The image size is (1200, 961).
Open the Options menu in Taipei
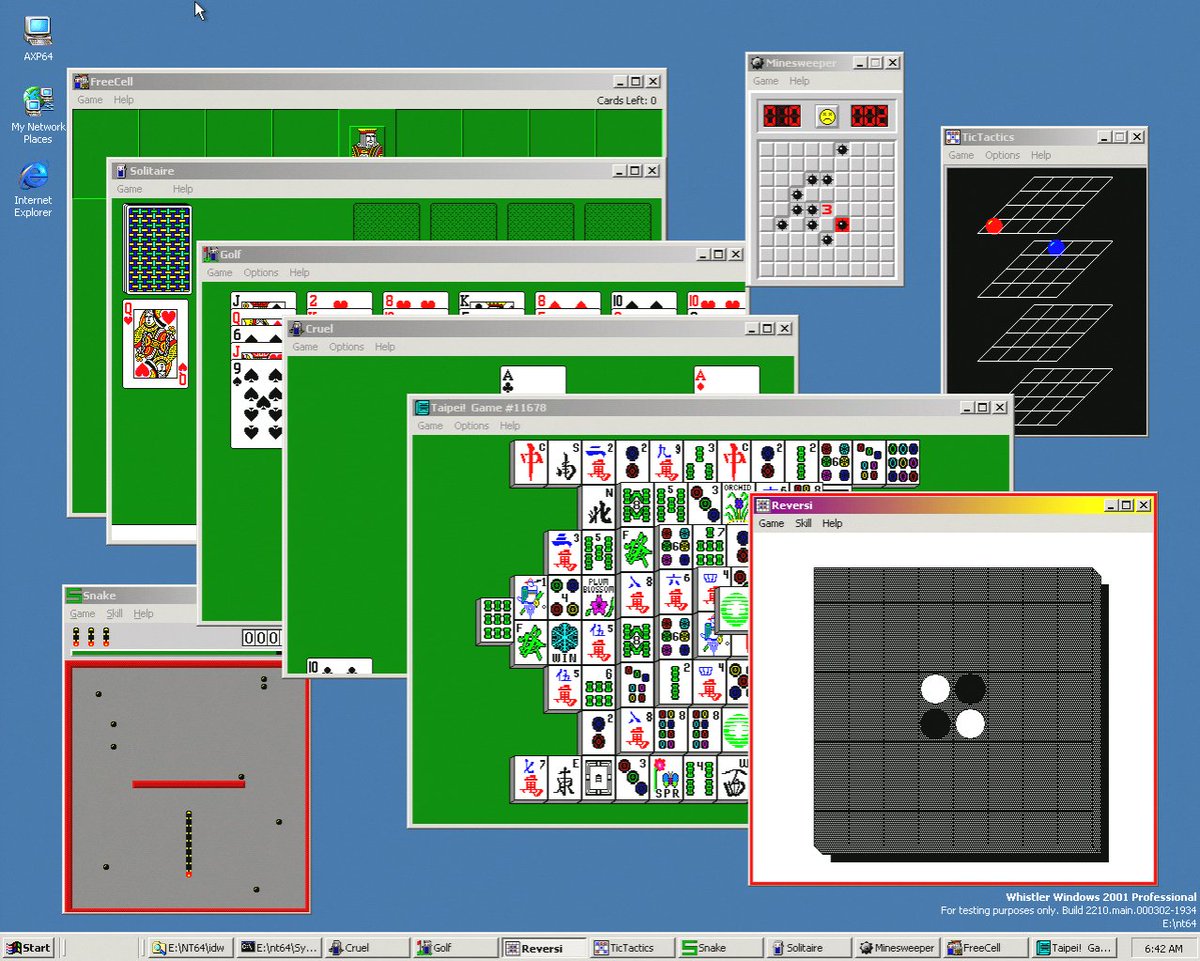pyautogui.click(x=471, y=426)
